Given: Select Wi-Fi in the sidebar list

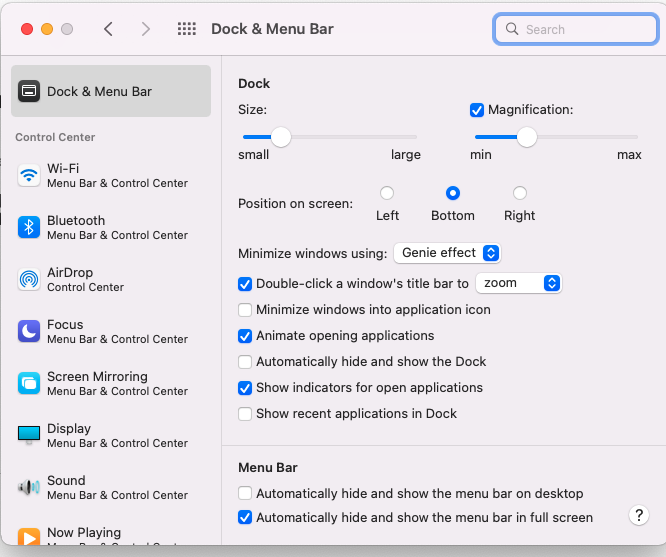Looking at the screenshot, I should (111, 175).
